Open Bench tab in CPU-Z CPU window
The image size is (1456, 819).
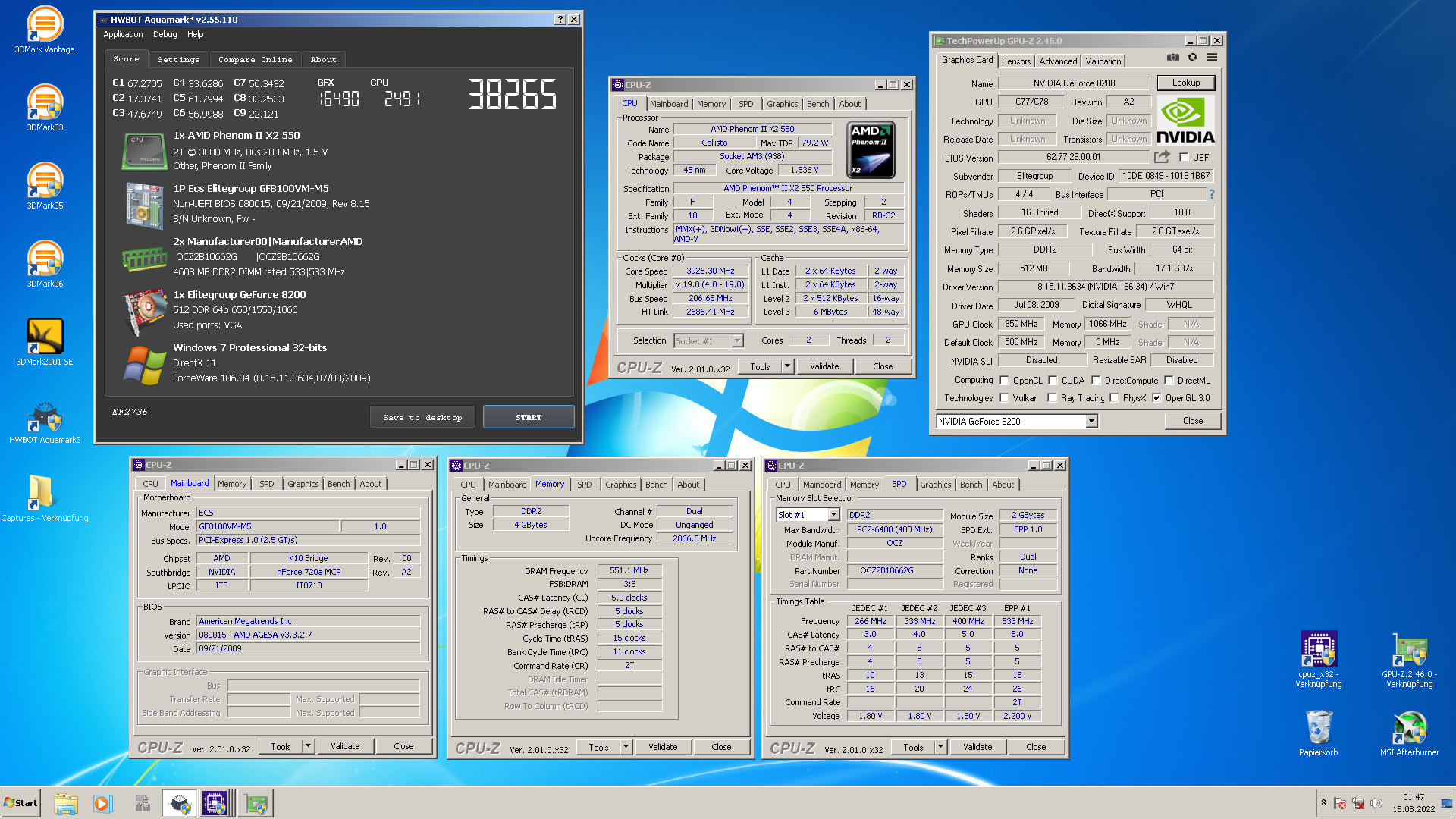pos(817,104)
